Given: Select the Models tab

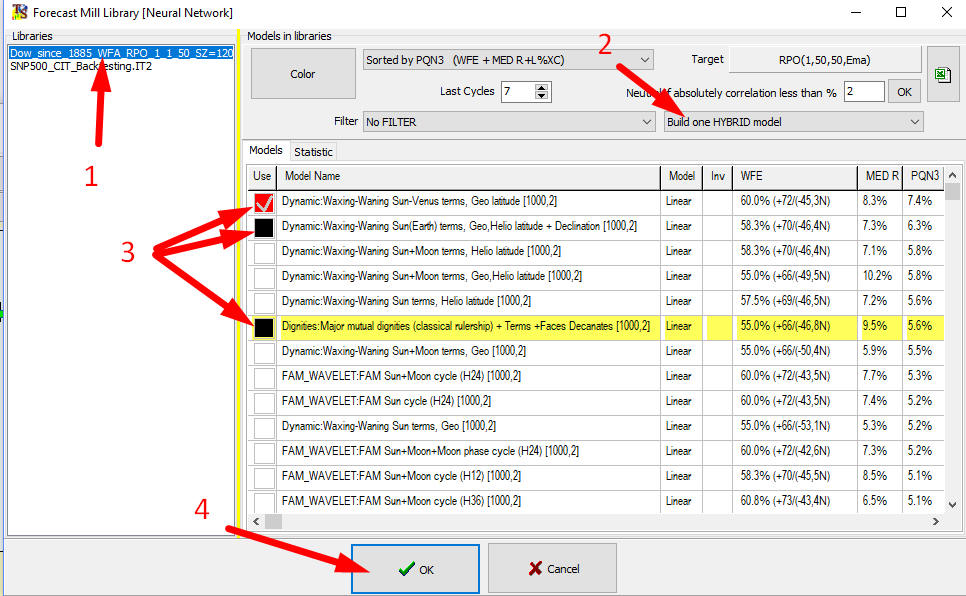Looking at the screenshot, I should click(x=266, y=150).
